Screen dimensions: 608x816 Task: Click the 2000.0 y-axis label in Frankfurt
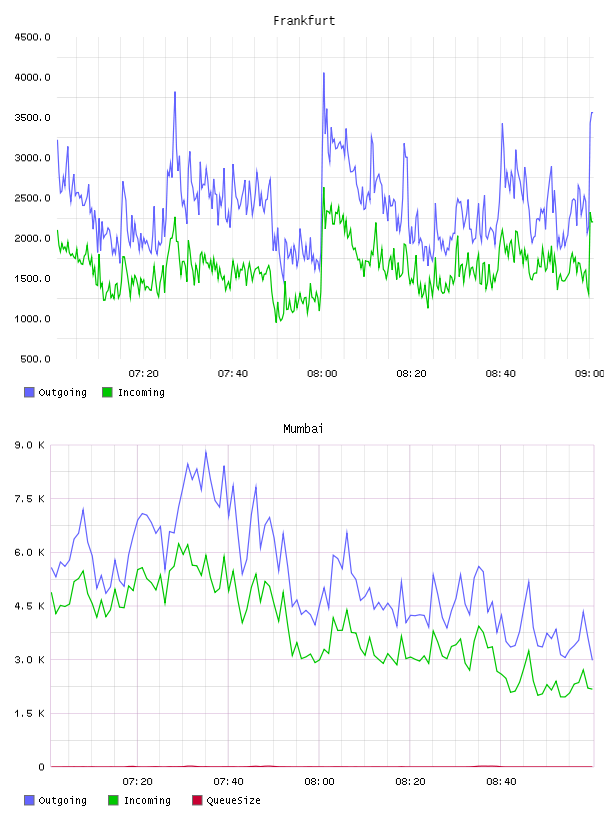(x=32, y=238)
